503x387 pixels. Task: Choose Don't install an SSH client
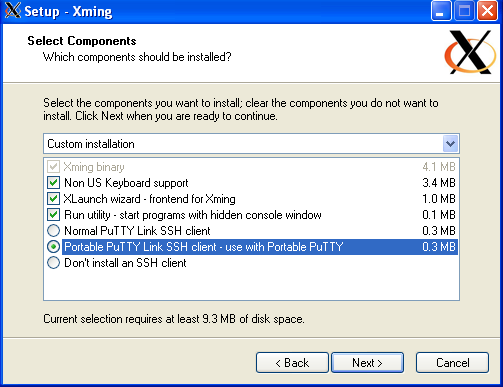[x=53, y=263]
